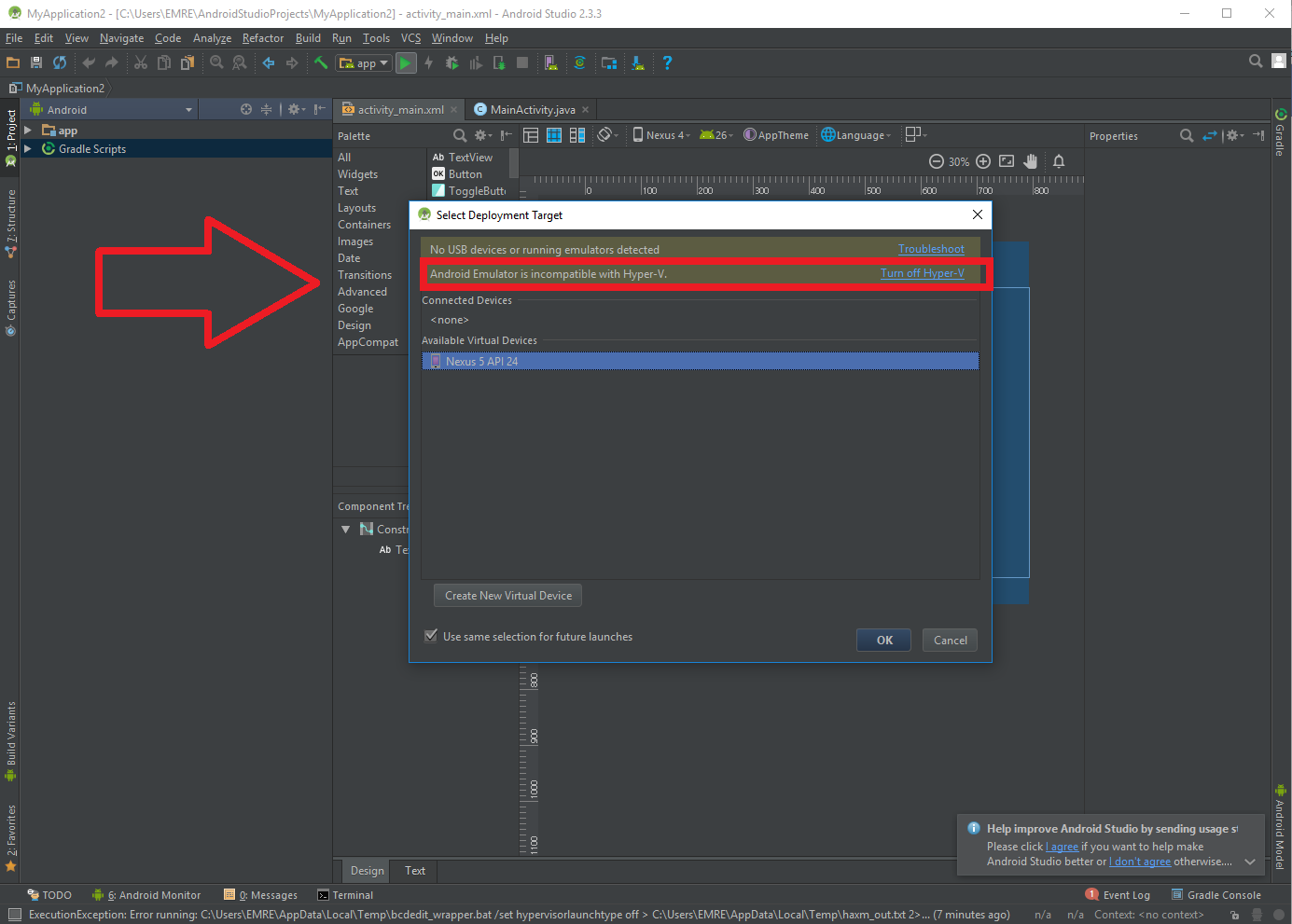The height and width of the screenshot is (924, 1292).
Task: Click the Blueprint view icon
Action: [554, 135]
